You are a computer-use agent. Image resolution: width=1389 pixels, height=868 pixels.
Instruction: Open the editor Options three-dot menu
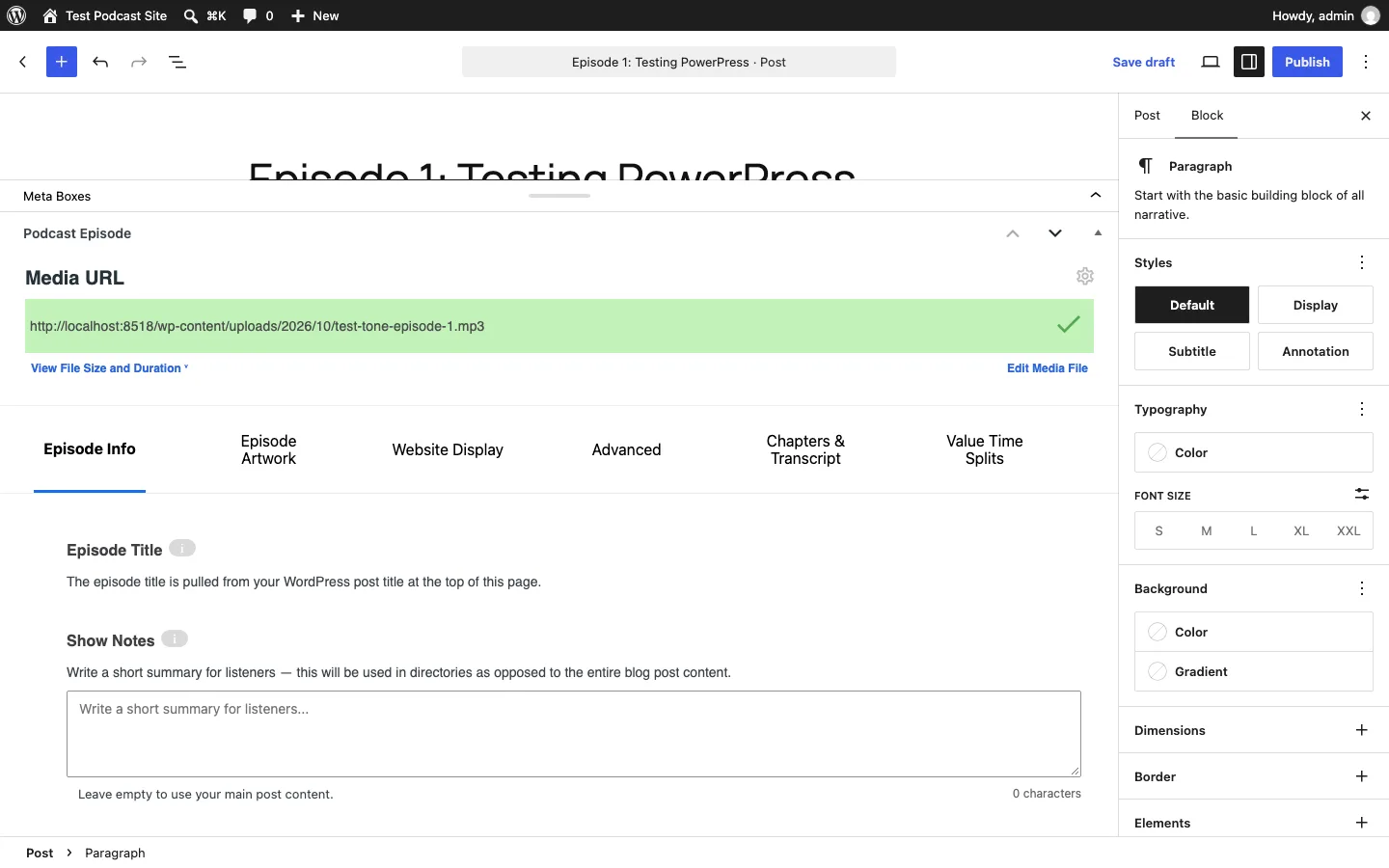click(1366, 62)
